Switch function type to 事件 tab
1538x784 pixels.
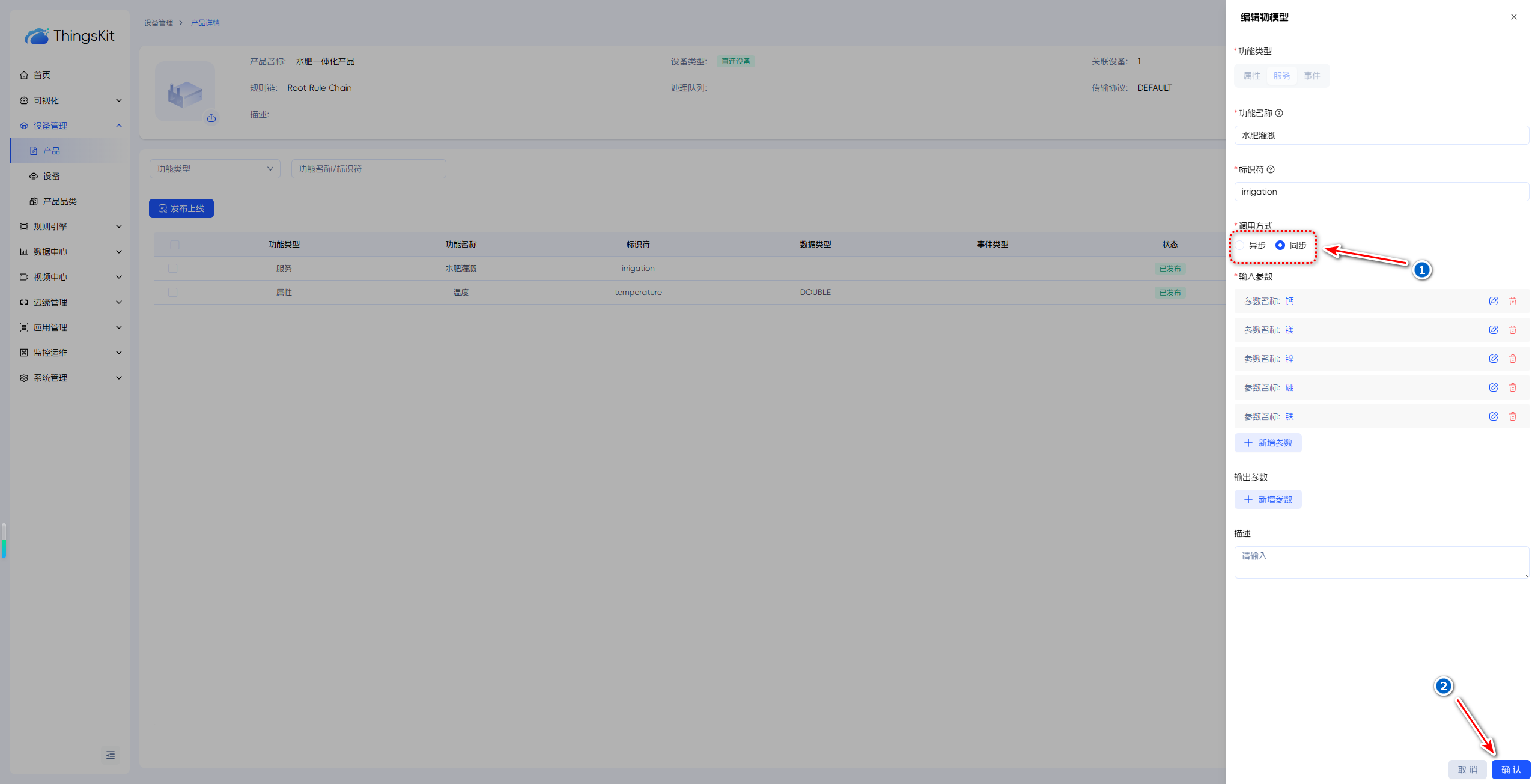[x=1312, y=76]
